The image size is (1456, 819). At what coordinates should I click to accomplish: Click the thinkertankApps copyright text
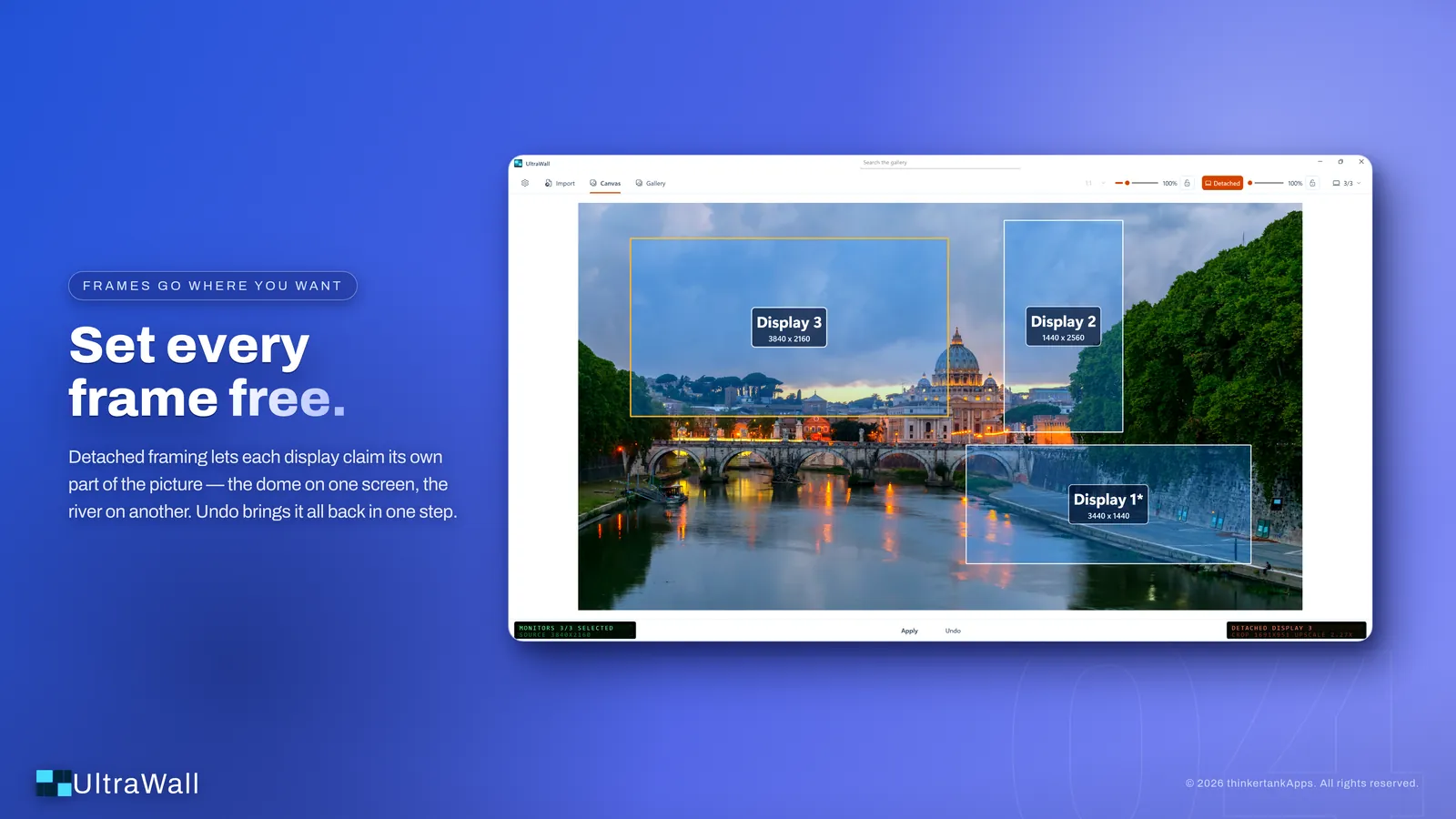coord(1301,784)
